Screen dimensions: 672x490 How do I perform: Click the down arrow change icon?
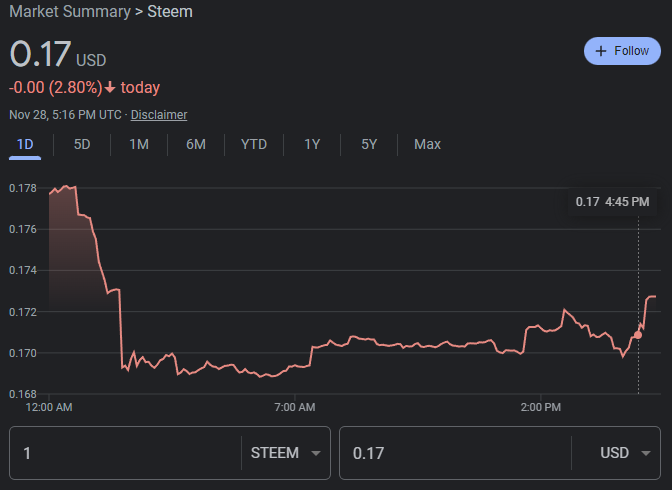pos(110,87)
